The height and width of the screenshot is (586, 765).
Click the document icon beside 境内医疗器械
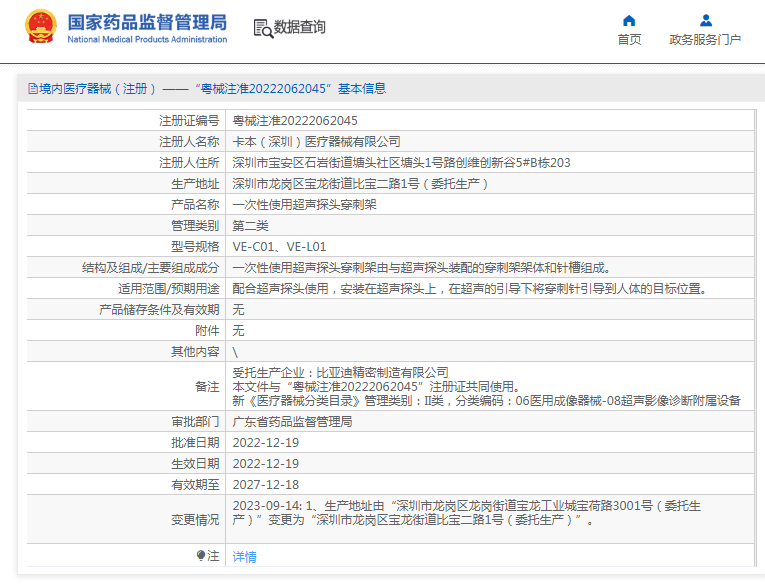coord(33,89)
